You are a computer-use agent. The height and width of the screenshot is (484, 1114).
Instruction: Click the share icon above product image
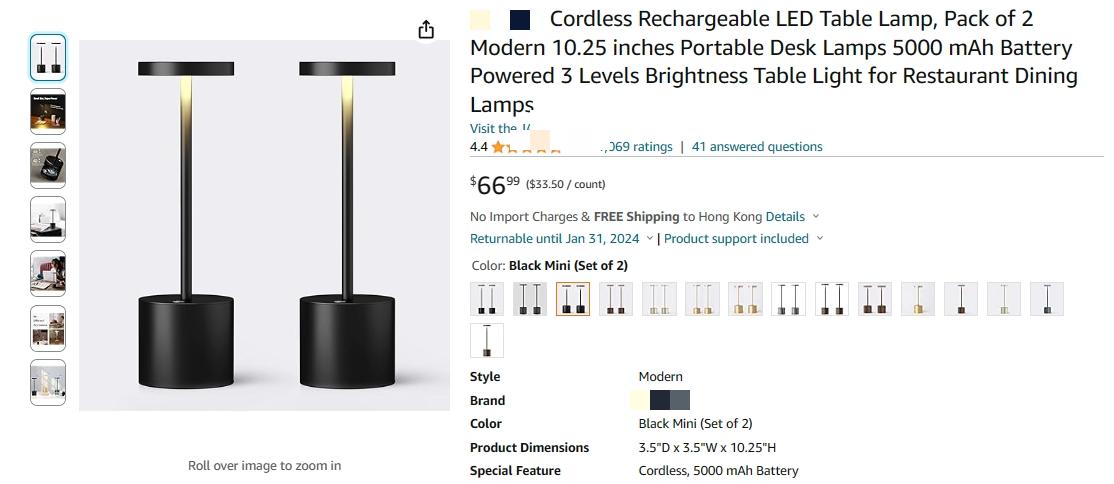tap(426, 29)
